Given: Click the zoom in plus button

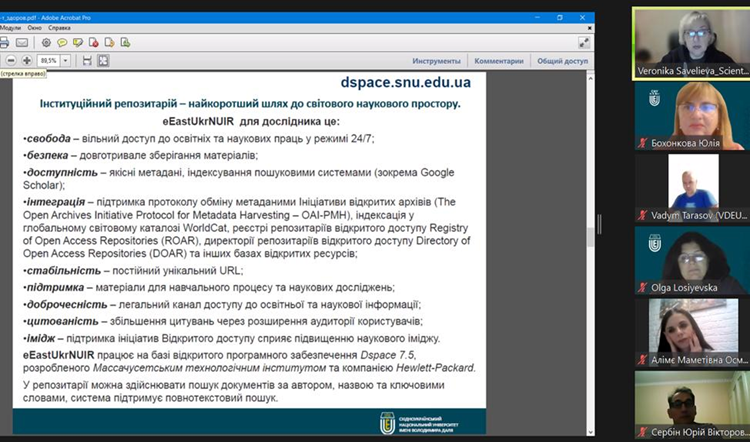Looking at the screenshot, I should click(x=26, y=61).
